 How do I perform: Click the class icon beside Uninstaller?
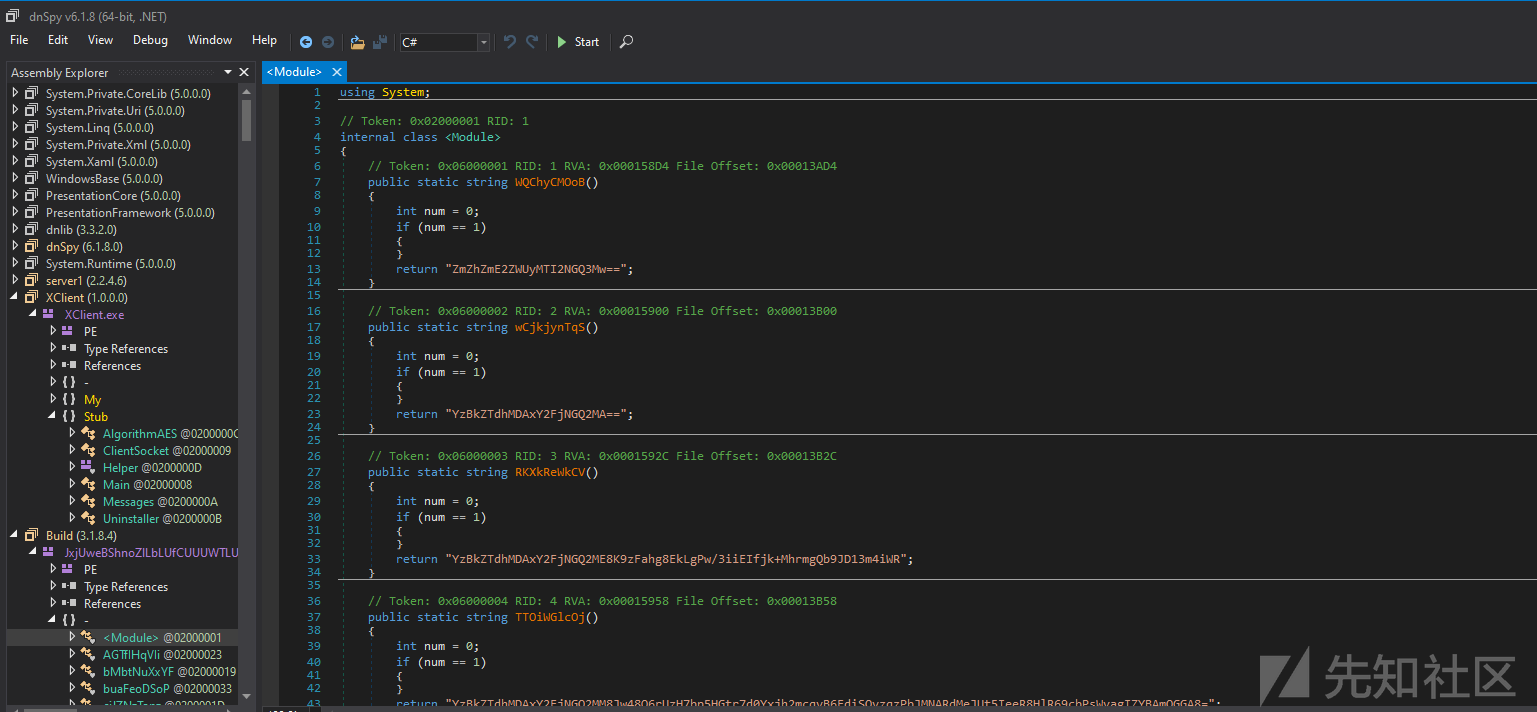tap(88, 519)
